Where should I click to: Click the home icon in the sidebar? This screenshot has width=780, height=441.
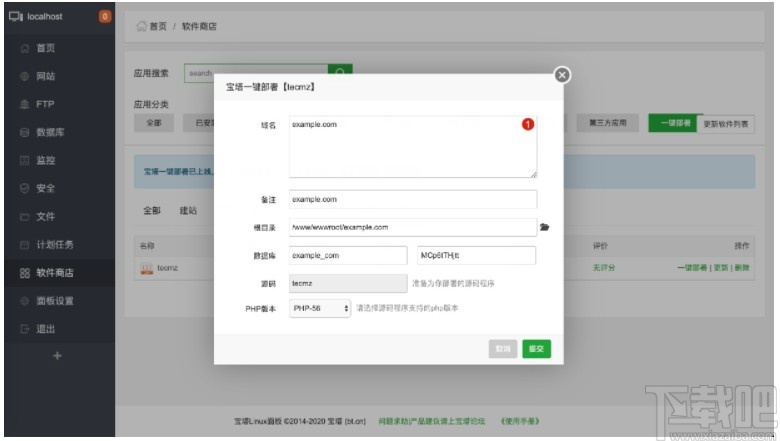pos(25,48)
